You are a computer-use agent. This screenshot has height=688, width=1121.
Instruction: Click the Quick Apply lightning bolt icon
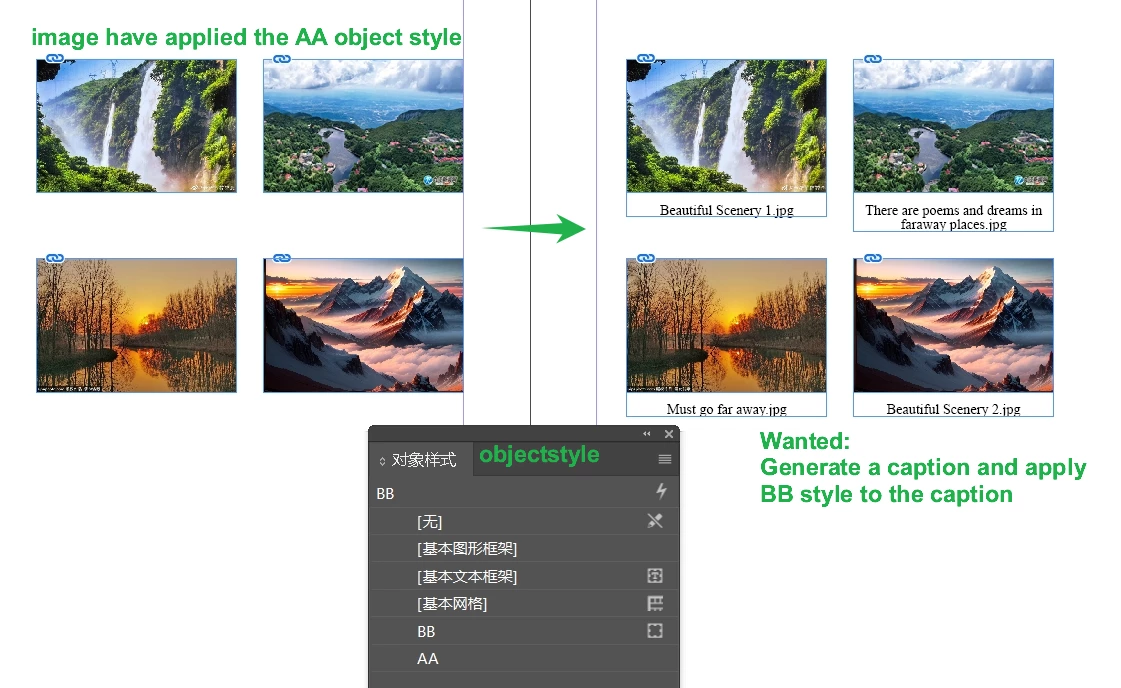click(661, 491)
